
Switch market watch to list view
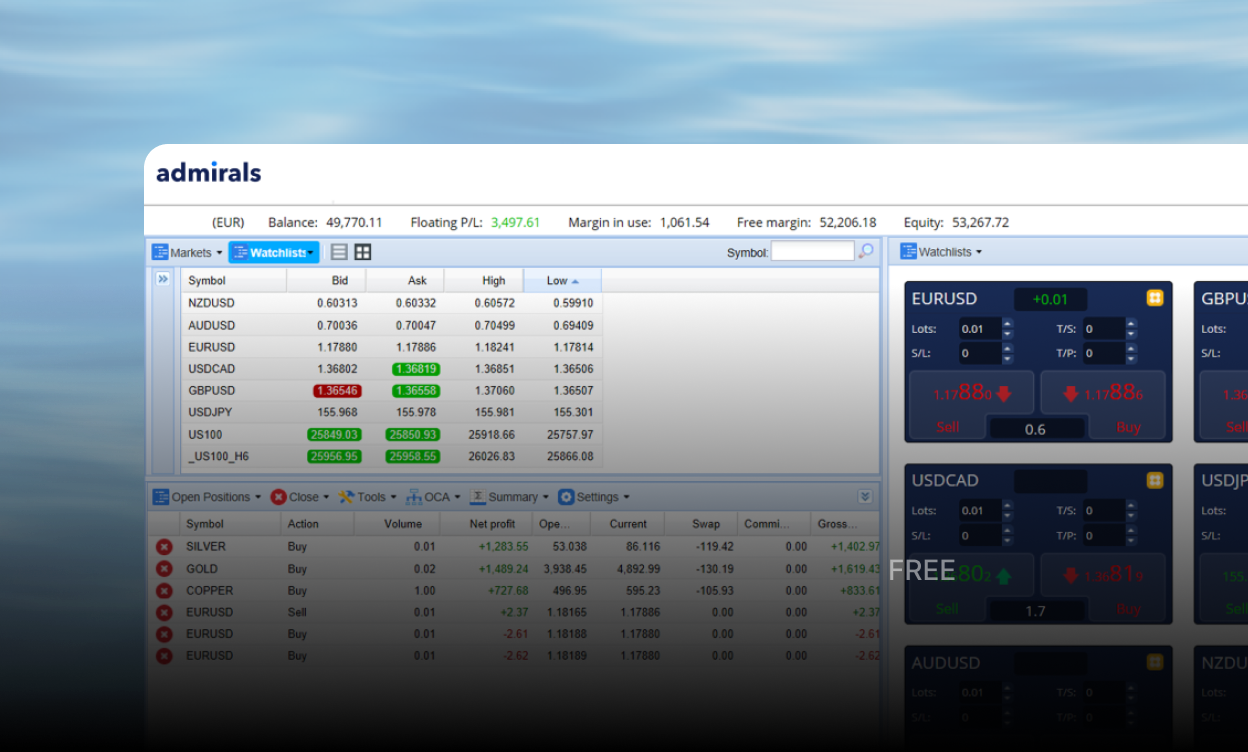339,253
